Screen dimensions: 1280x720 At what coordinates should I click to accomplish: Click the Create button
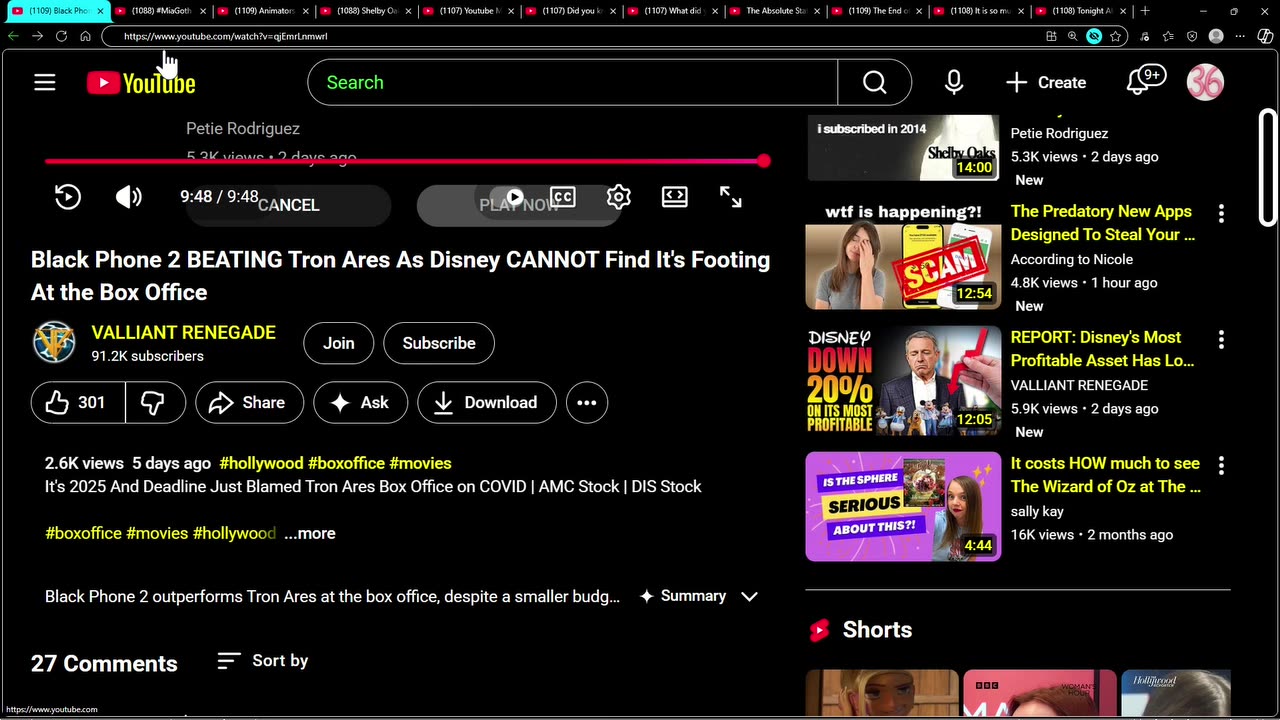coord(1046,83)
